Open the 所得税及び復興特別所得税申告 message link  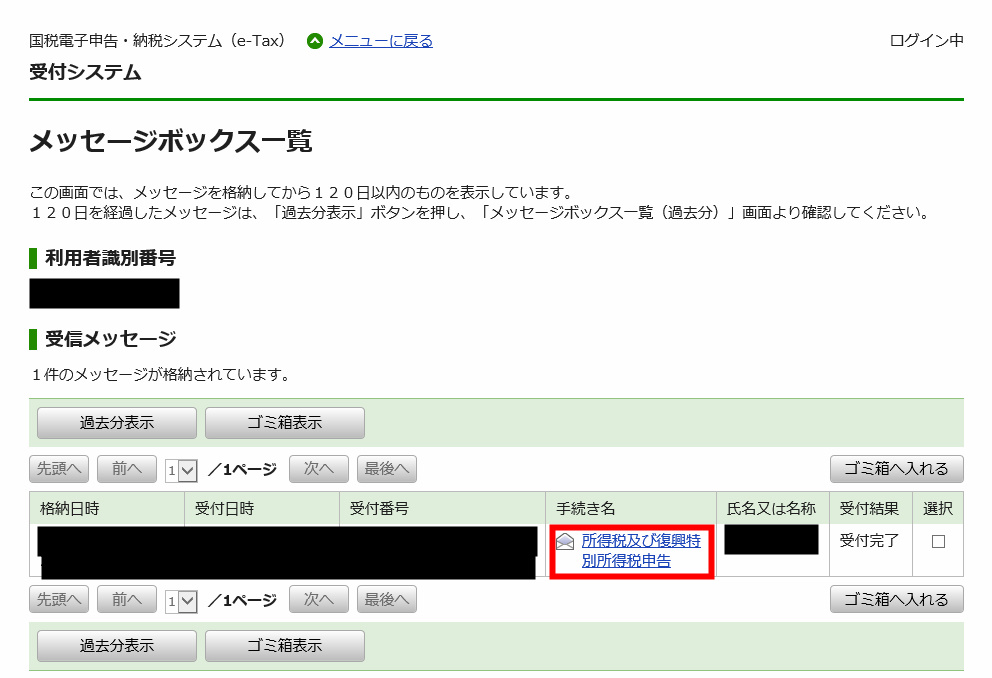point(641,551)
